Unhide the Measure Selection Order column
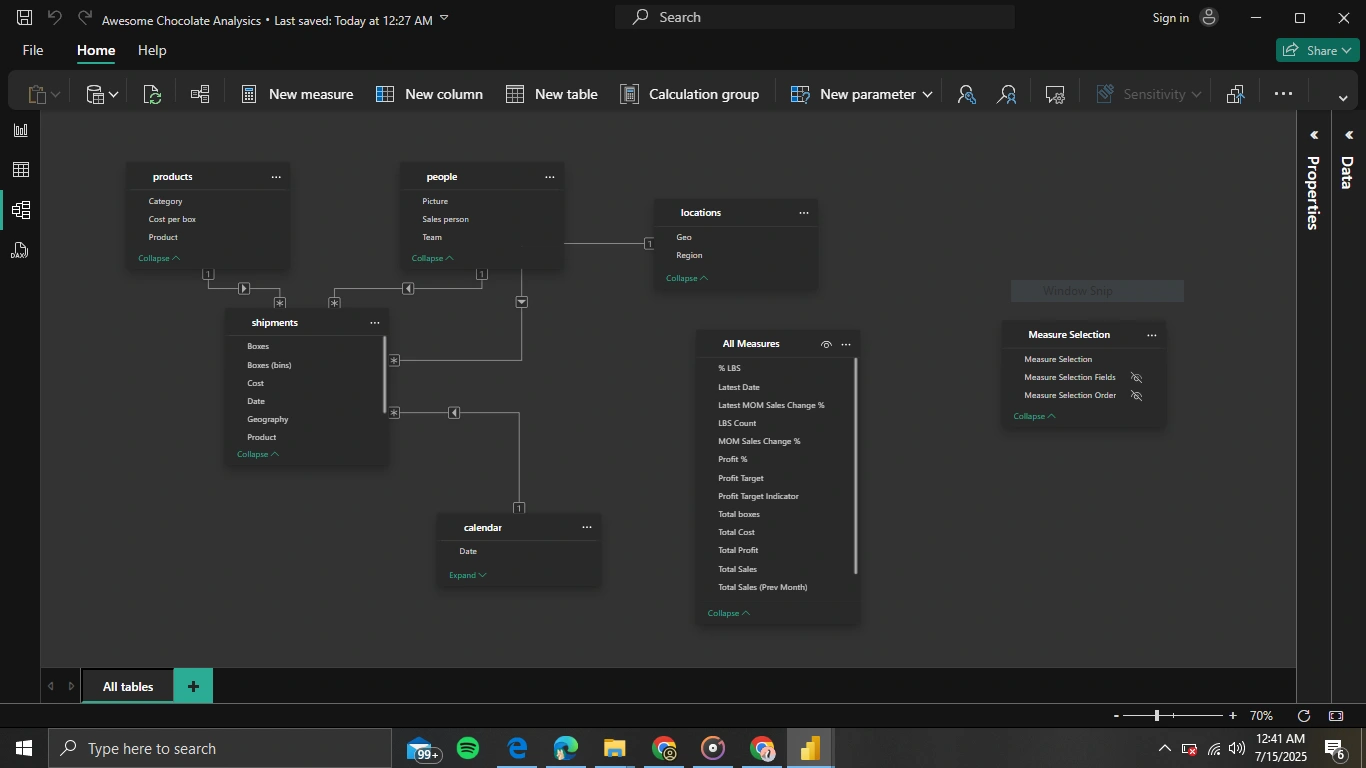This screenshot has height=768, width=1366. (x=1136, y=396)
